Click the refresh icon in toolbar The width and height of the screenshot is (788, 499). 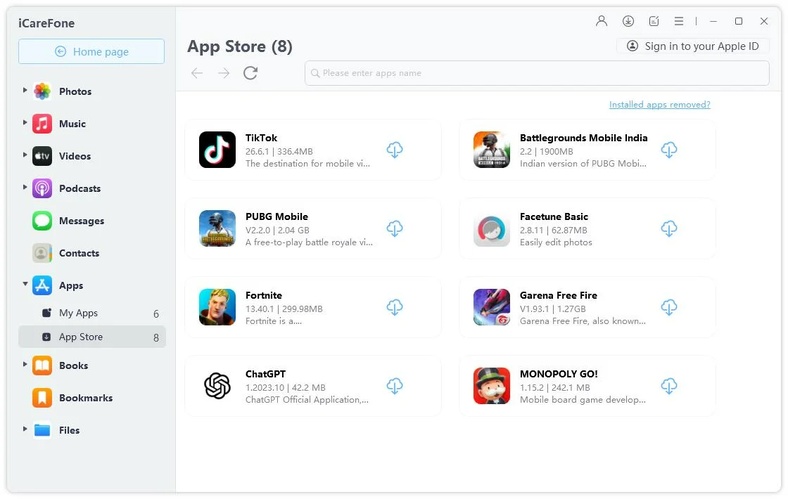pyautogui.click(x=250, y=73)
